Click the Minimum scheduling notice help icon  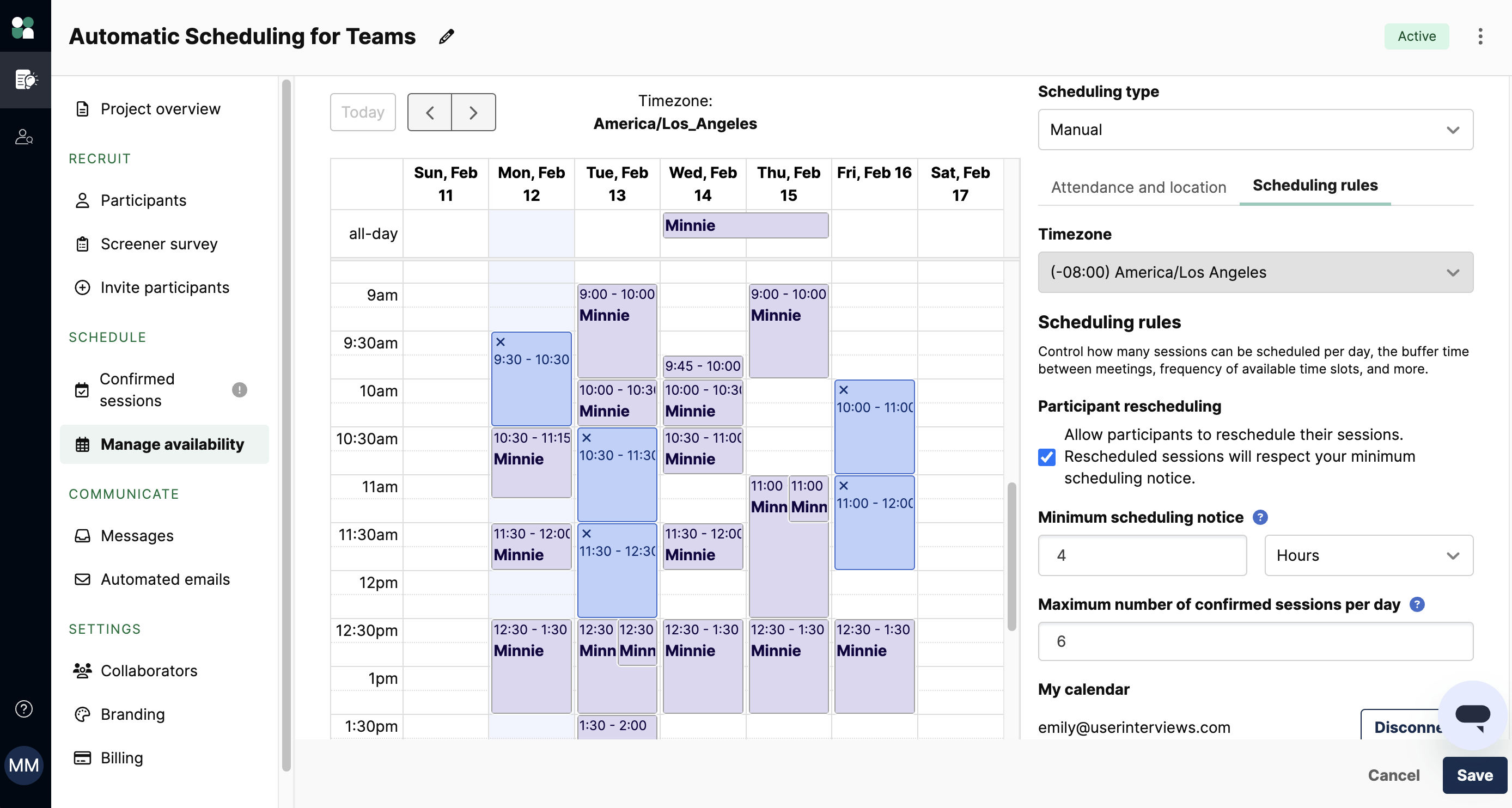coord(1260,517)
